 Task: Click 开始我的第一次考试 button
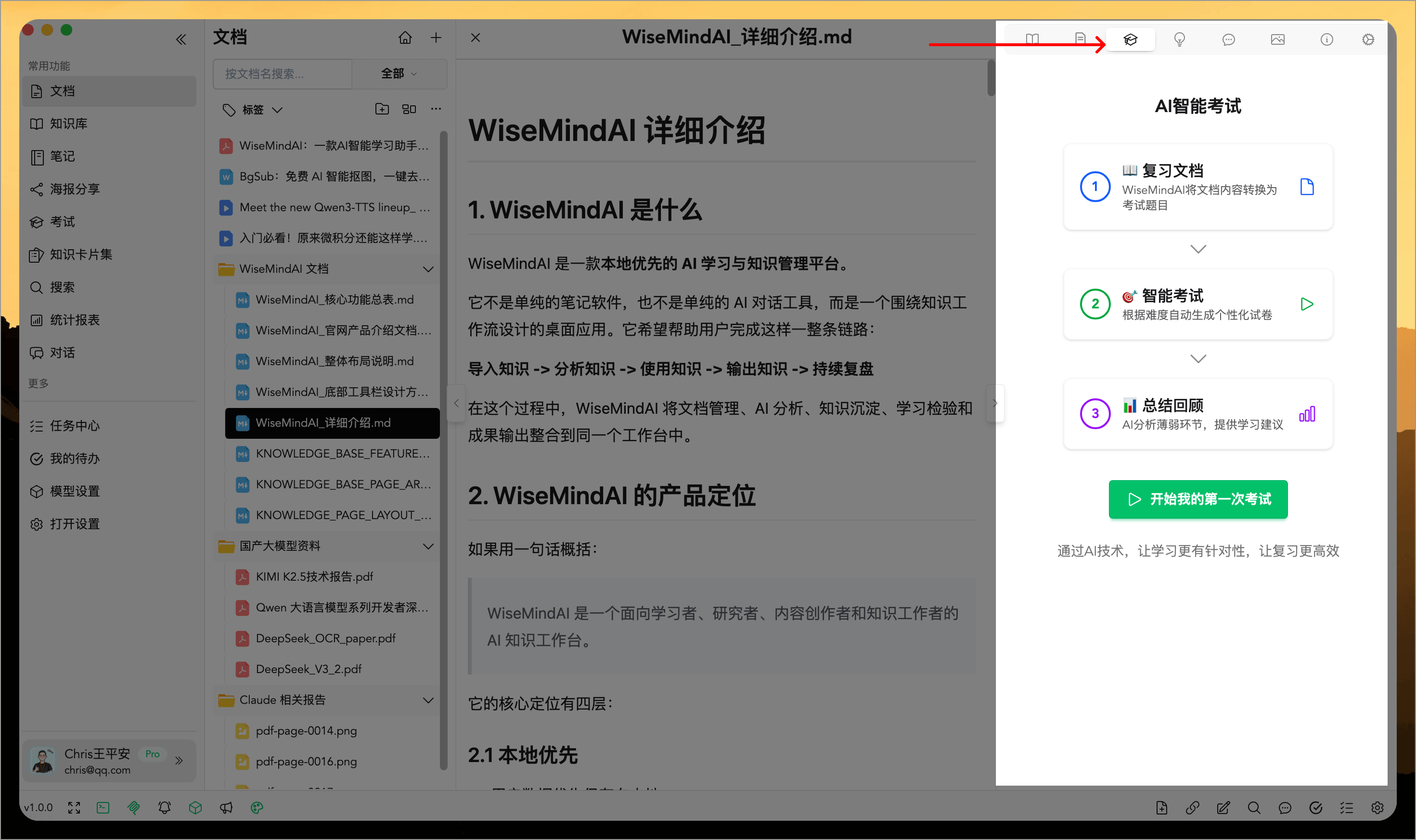coord(1197,499)
